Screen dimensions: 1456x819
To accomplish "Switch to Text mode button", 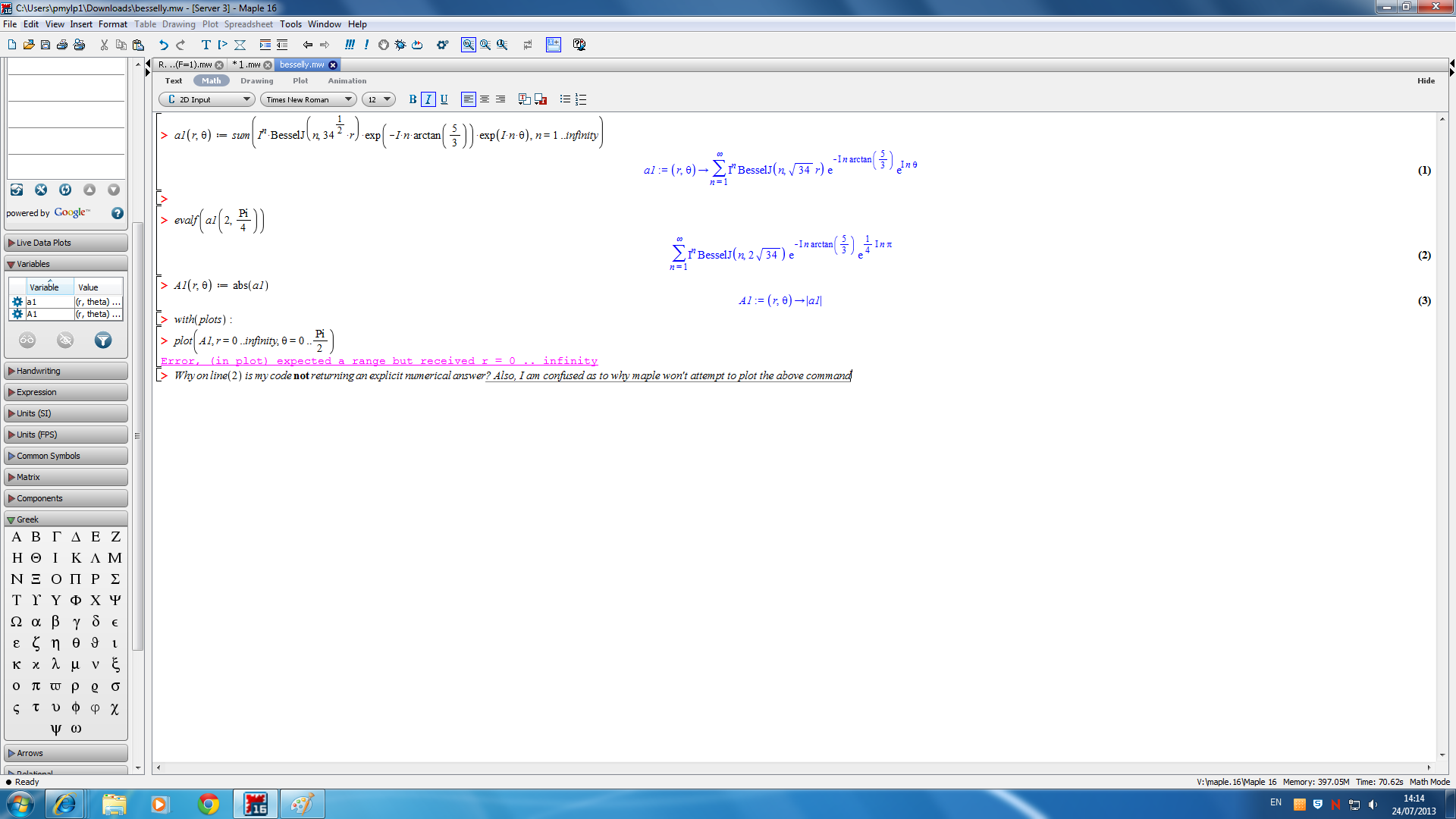I will coord(174,80).
